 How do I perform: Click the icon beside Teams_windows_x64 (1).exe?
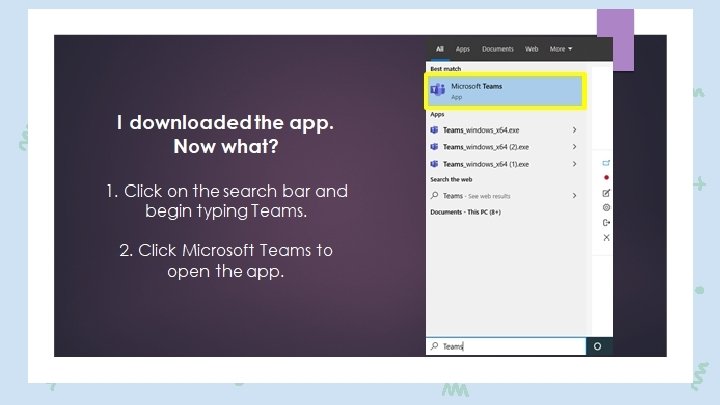434,164
